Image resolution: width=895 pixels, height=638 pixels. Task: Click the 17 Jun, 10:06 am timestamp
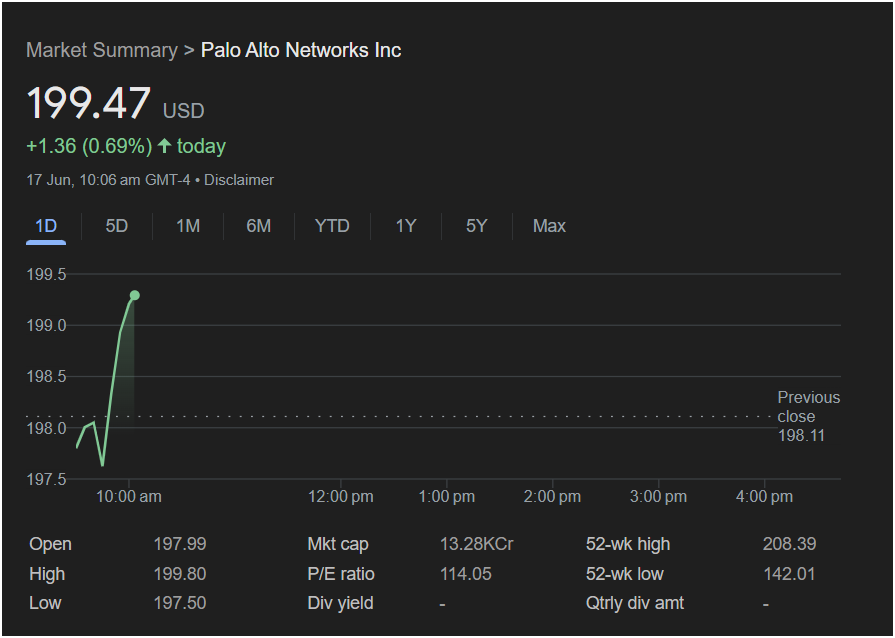coord(108,180)
